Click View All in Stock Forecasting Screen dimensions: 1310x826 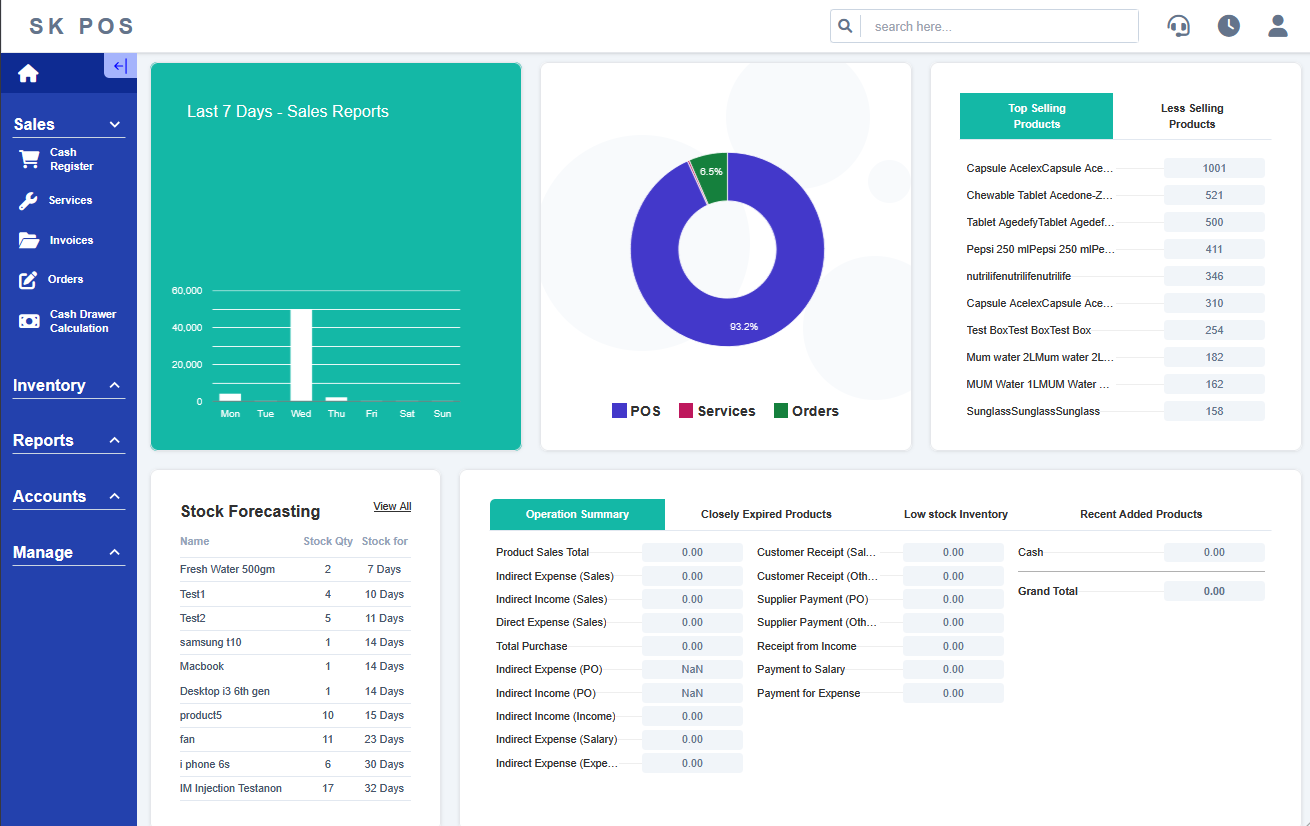pos(392,507)
